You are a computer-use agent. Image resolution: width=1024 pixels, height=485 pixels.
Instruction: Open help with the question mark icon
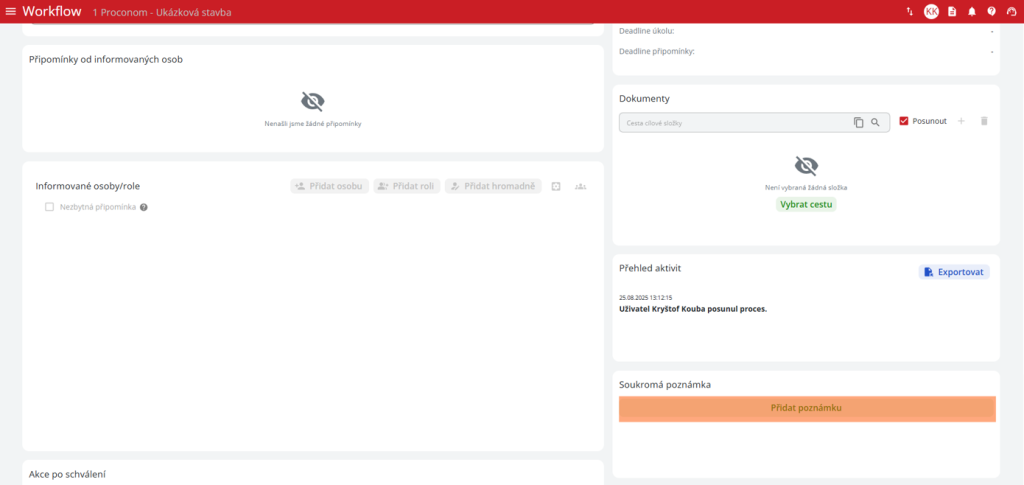[x=991, y=12]
